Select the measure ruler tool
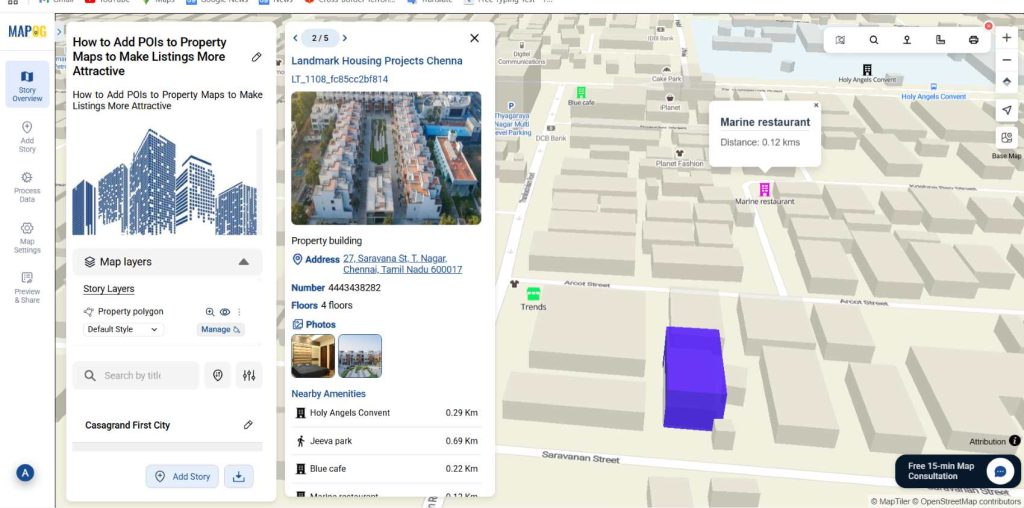This screenshot has height=508, width=1024. click(x=940, y=40)
